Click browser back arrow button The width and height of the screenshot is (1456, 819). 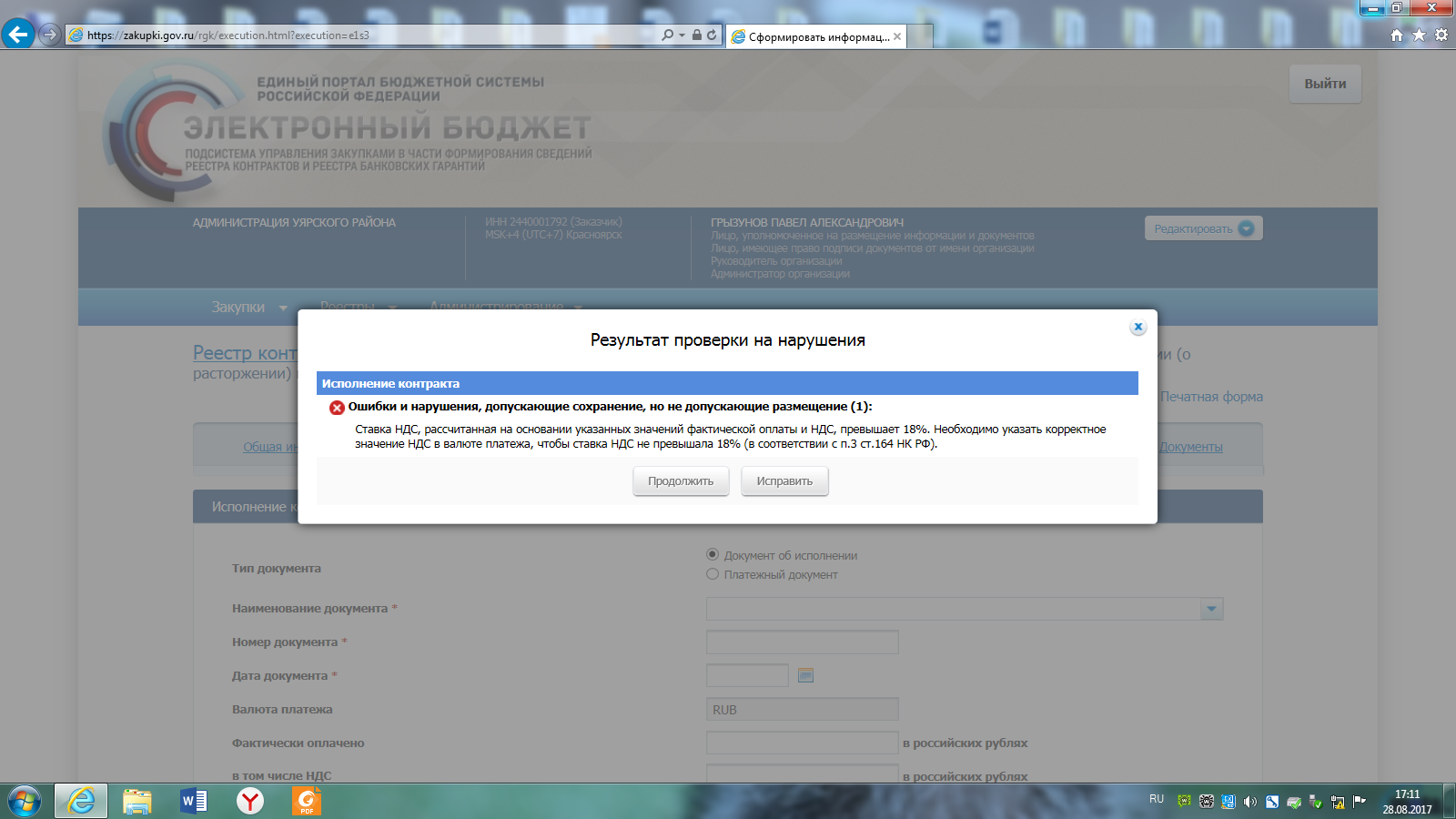18,35
